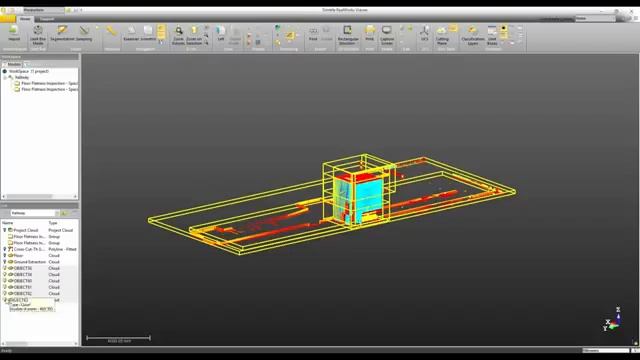
Task: Select the Ground Extraction list row
Action: click(39, 262)
